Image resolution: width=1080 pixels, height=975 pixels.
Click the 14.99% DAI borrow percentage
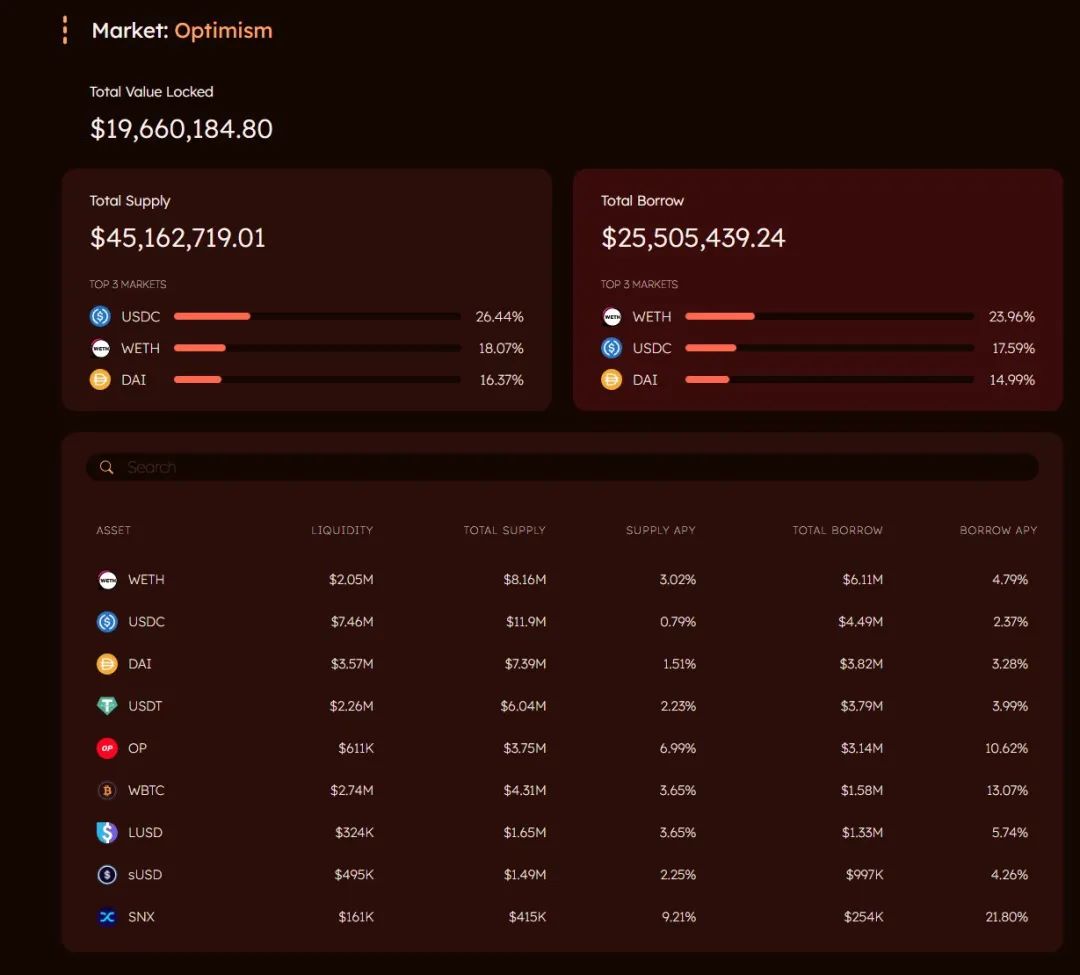click(1012, 380)
